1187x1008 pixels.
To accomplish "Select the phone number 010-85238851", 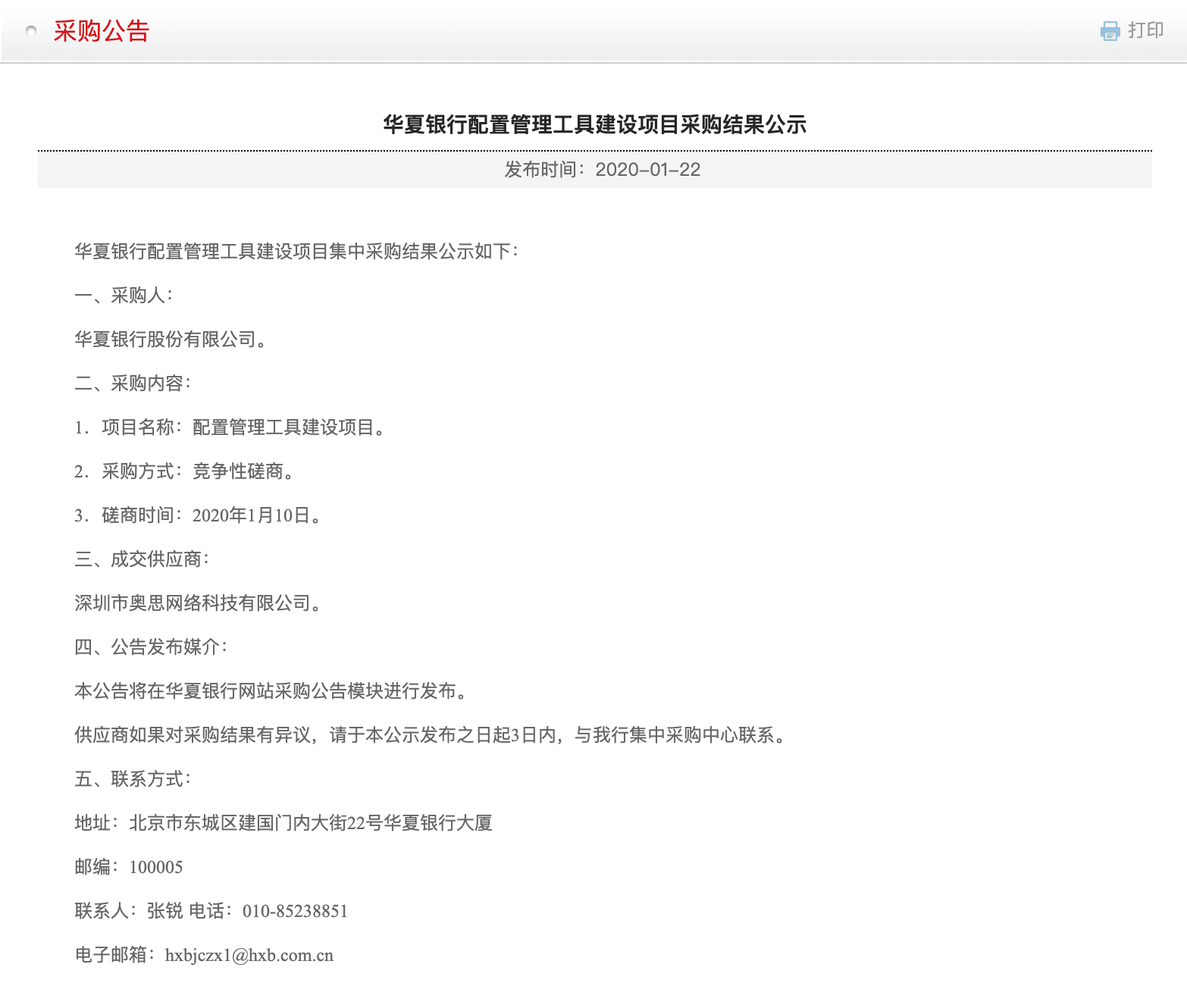I will pos(294,911).
